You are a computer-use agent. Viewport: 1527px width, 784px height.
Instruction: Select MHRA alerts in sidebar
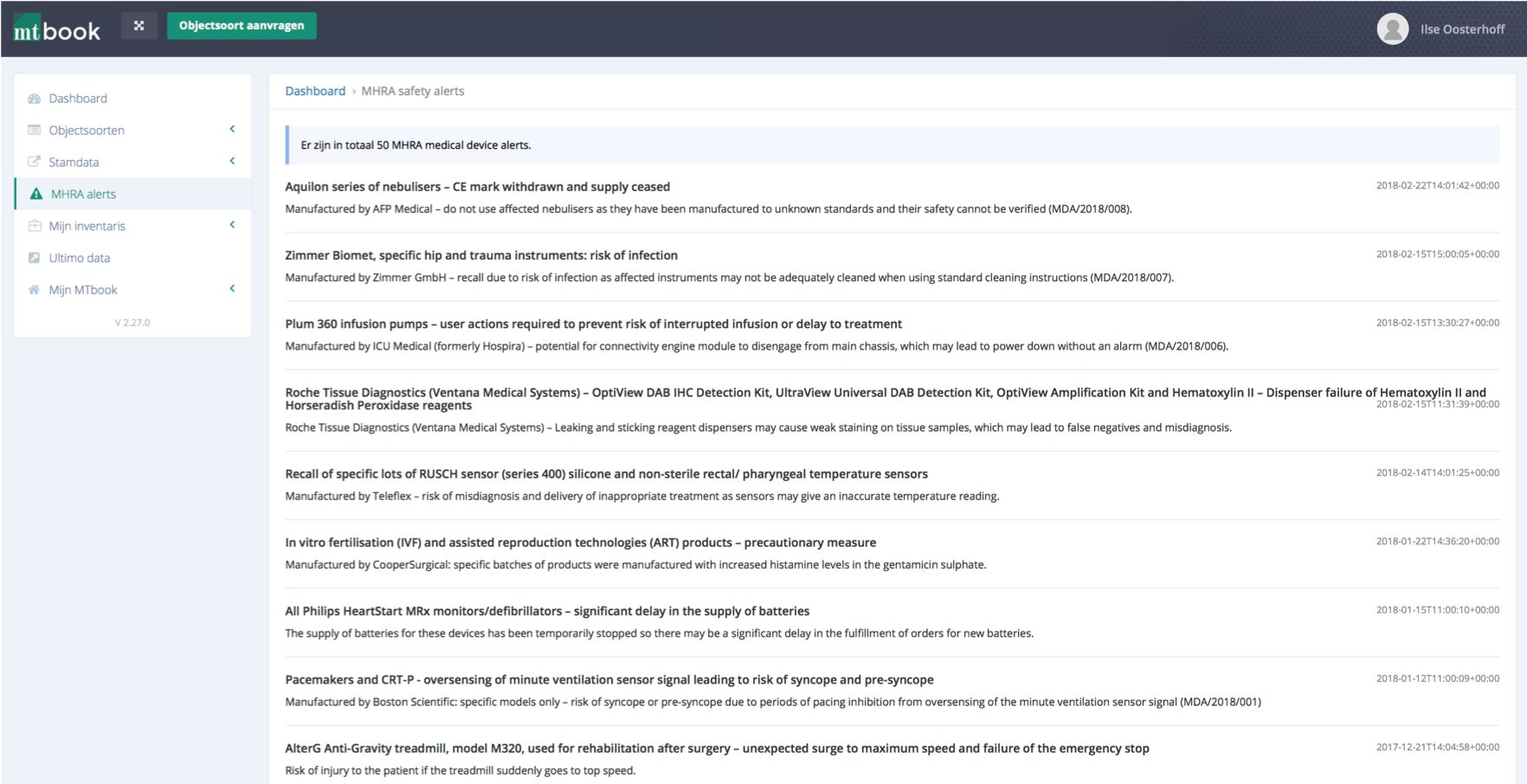click(x=83, y=194)
